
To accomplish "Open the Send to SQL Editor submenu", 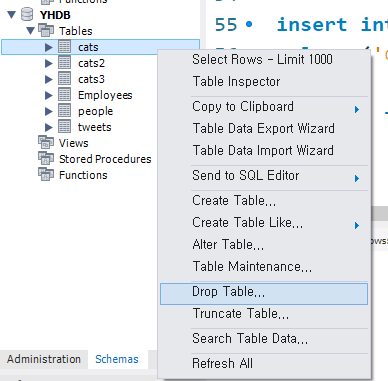I will (264, 176).
